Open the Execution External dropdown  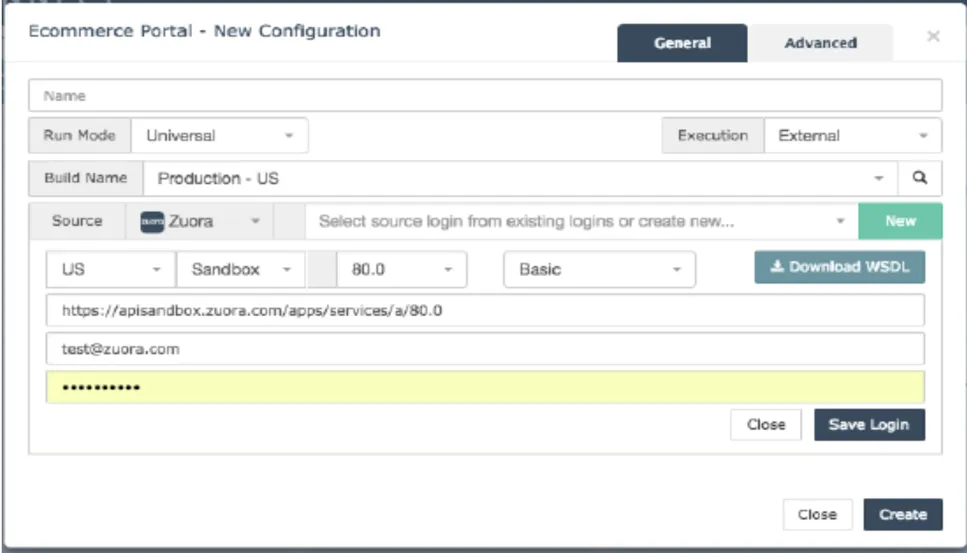tap(852, 136)
